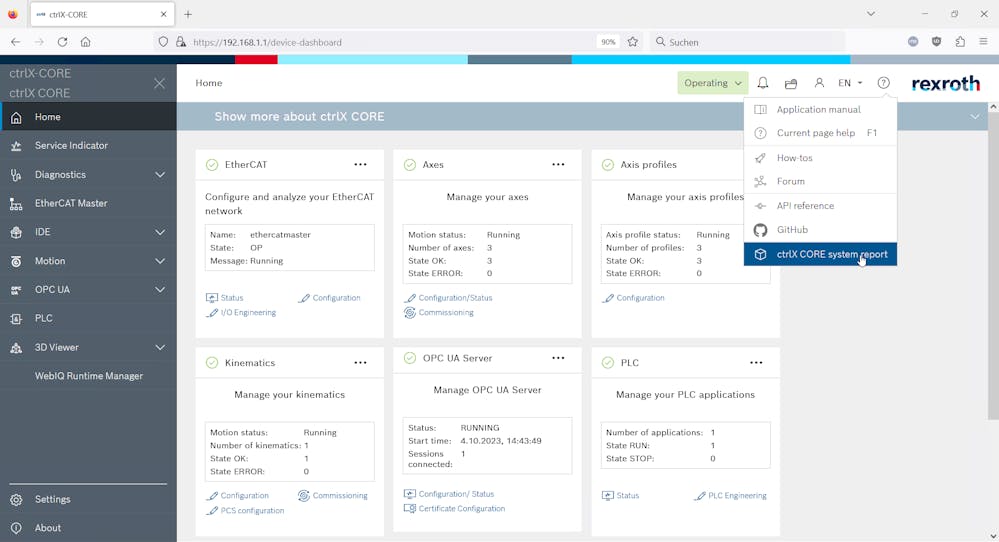
Task: Click the IDE sidebar icon
Action: point(17,232)
